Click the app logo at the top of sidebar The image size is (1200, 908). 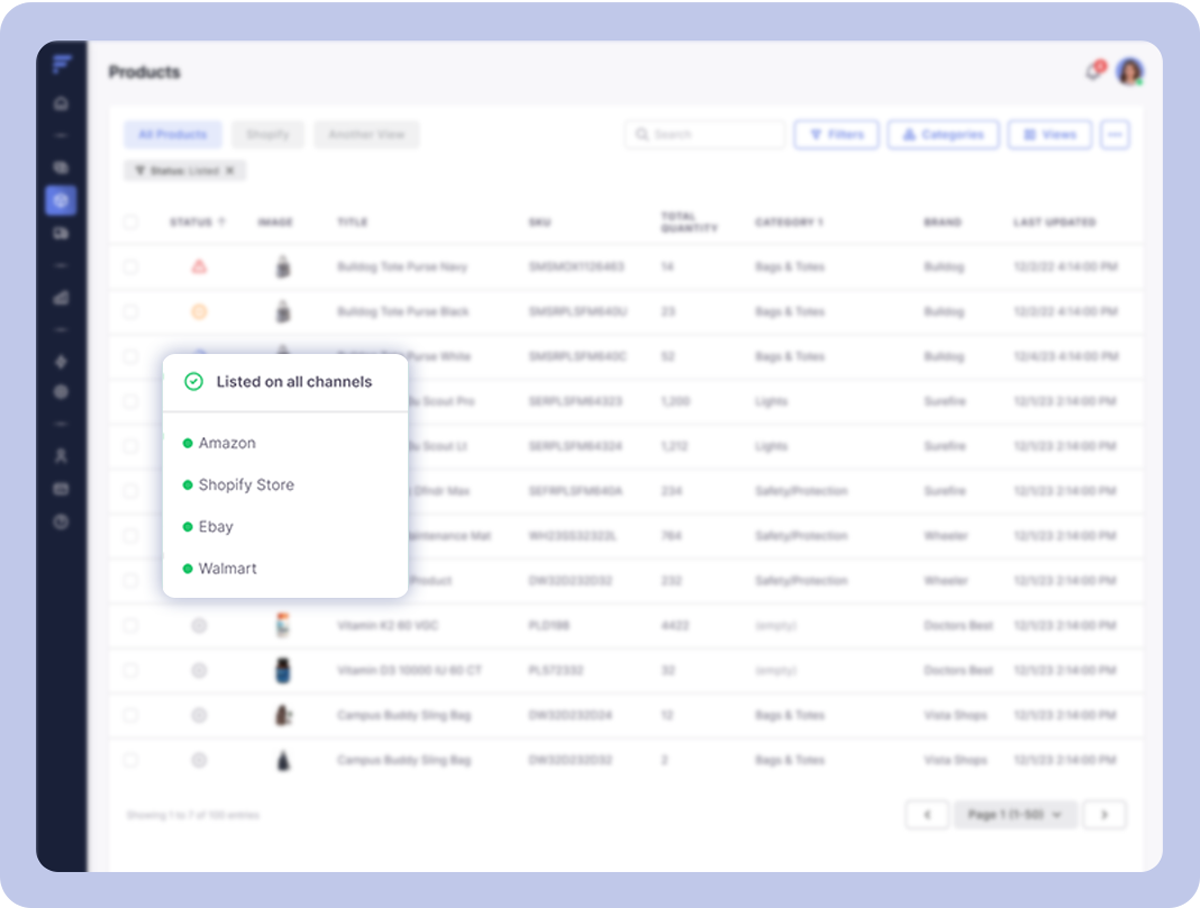pyautogui.click(x=63, y=64)
